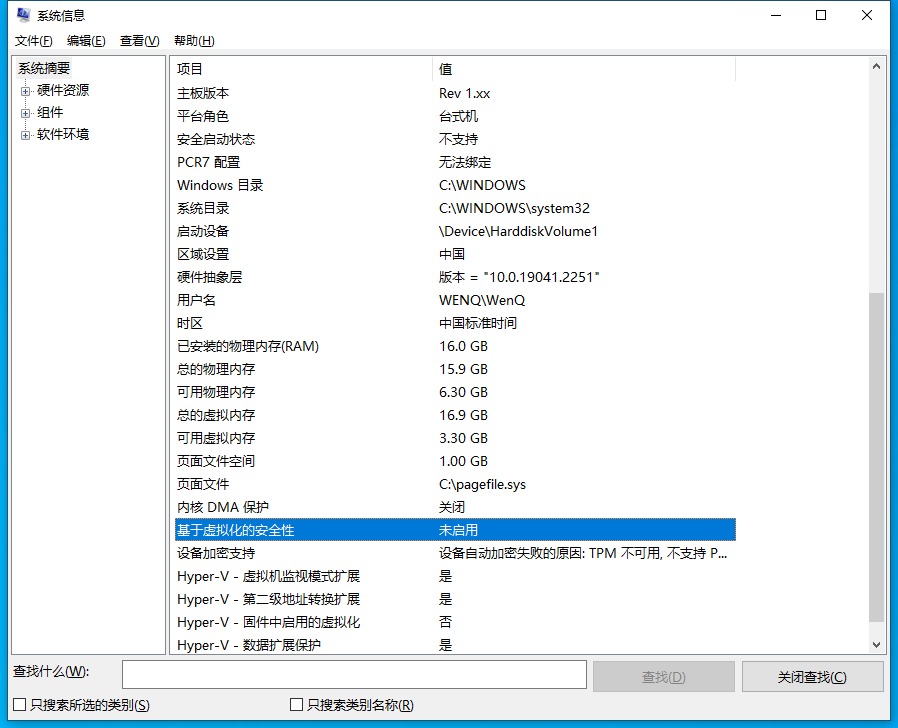The image size is (898, 728).
Task: Select Hyper-V - 数据扩展保护 row
Action: click(x=455, y=645)
